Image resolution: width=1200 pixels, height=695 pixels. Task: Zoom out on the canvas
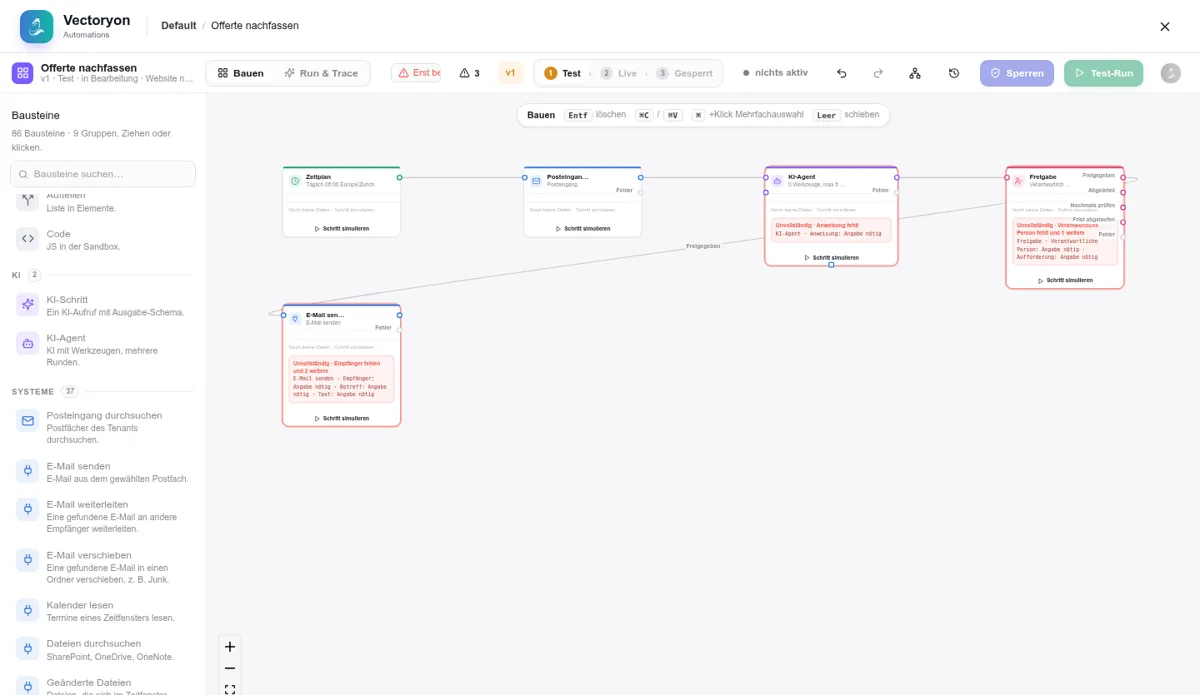tap(230, 668)
